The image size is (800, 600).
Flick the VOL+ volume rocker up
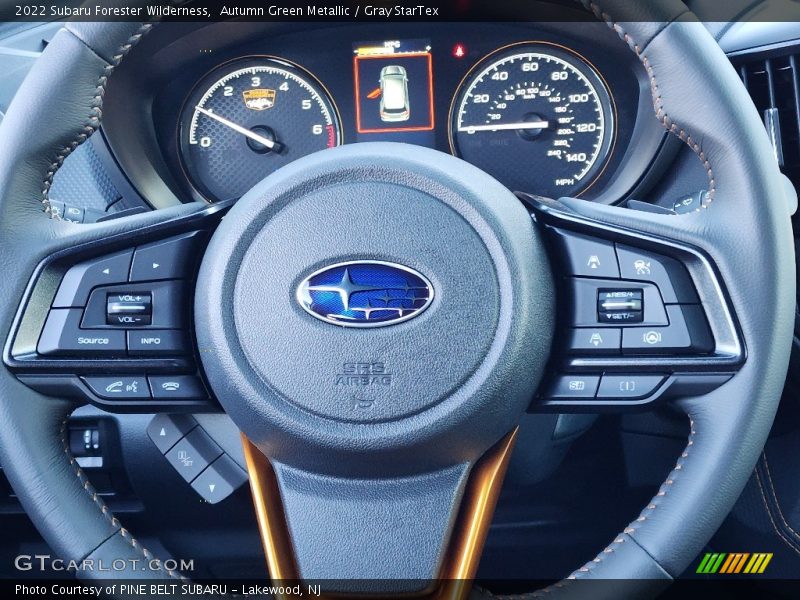tap(129, 298)
